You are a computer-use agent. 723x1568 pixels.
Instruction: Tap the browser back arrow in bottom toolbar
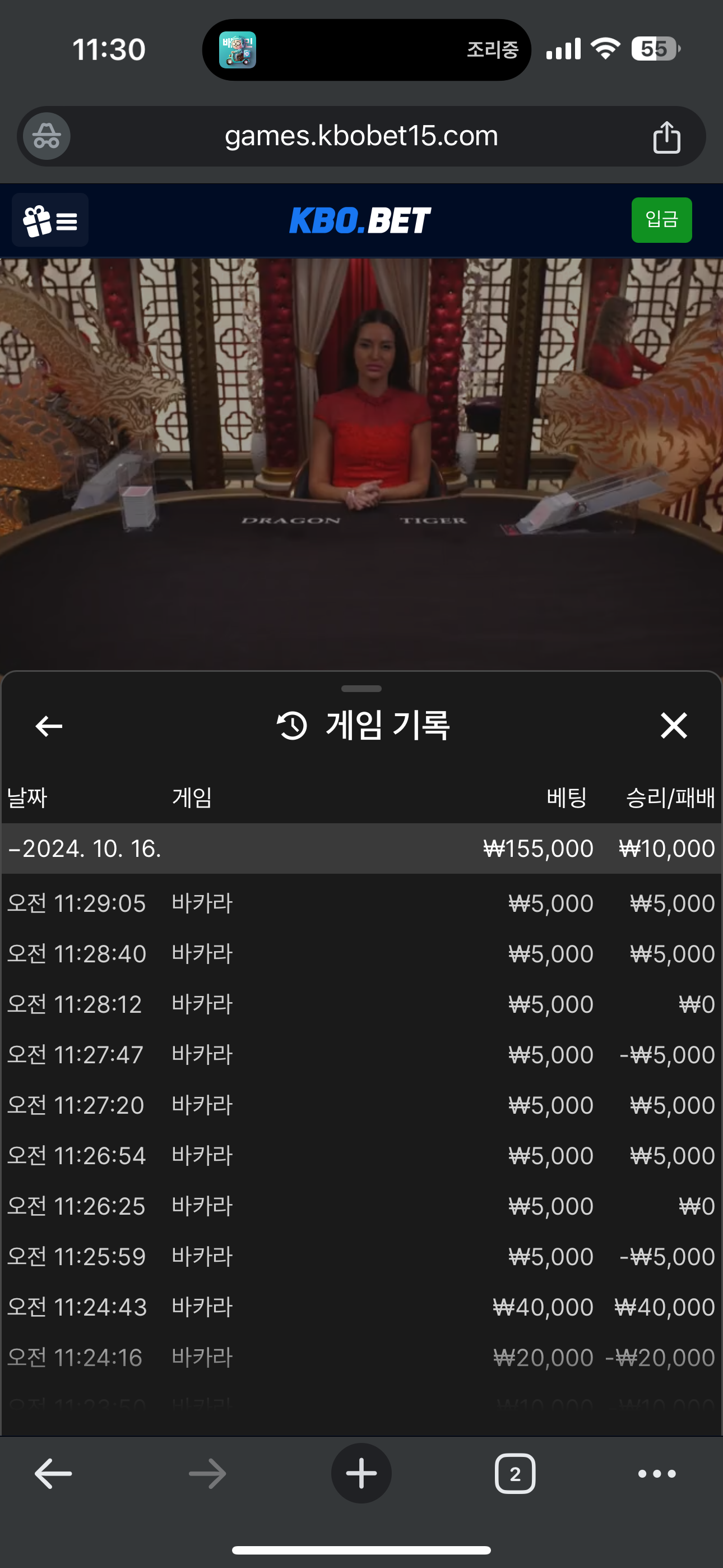pos(54,1474)
